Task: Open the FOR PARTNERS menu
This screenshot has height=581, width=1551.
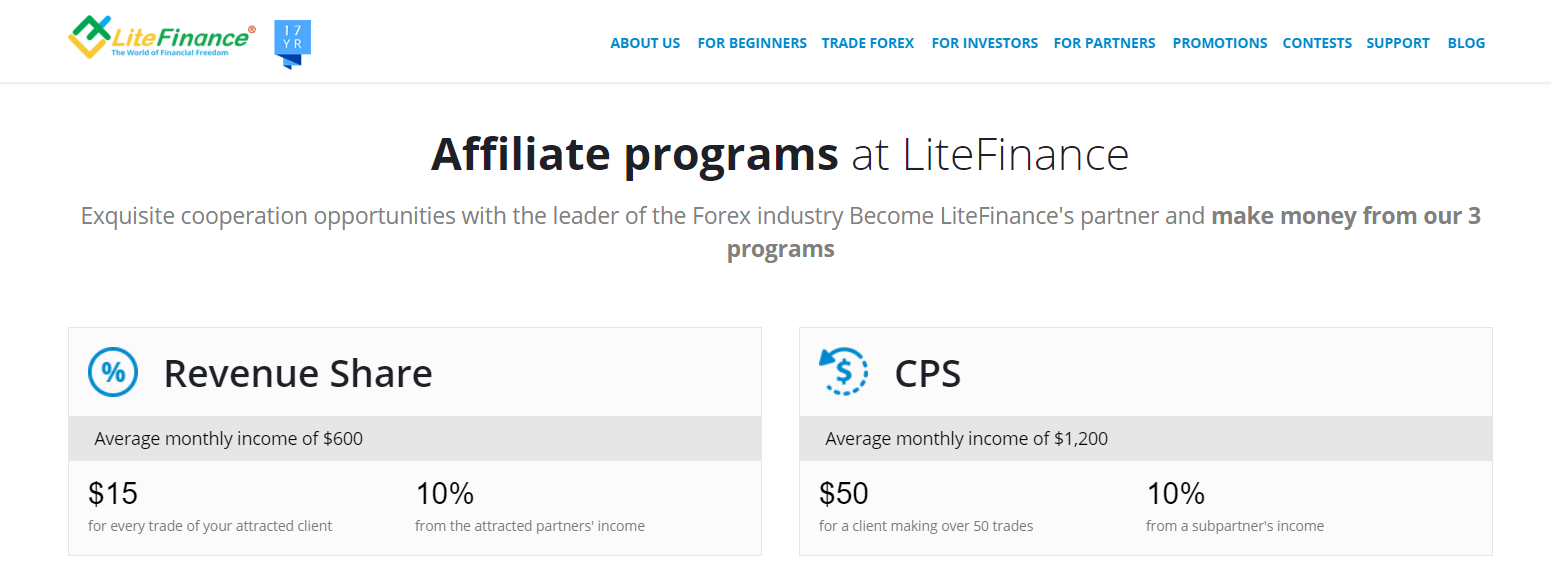Action: 1104,43
